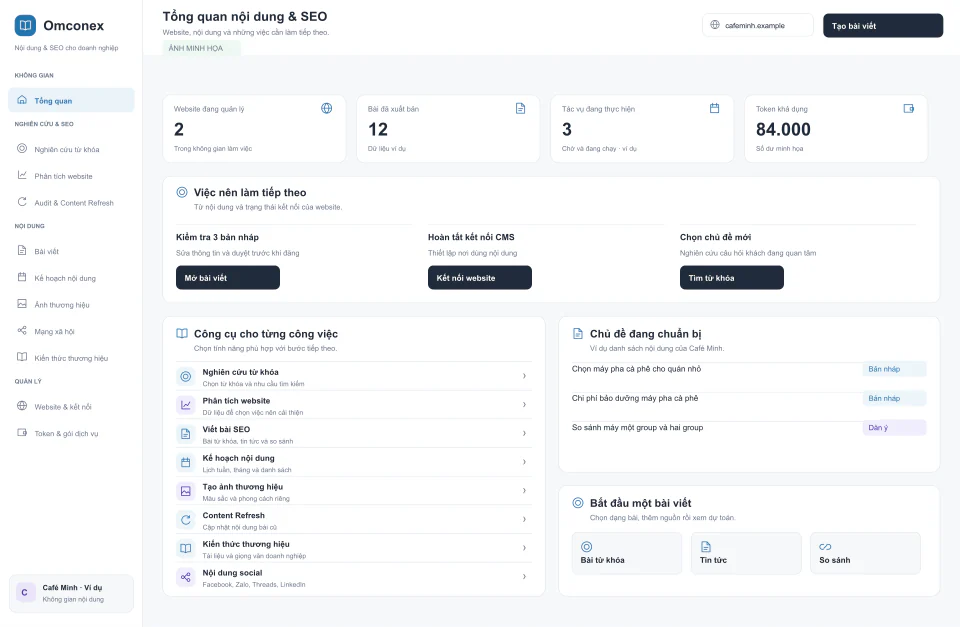This screenshot has height=627, width=960.
Task: Select Tổng quan in the sidebar
Action: pyautogui.click(x=71, y=100)
